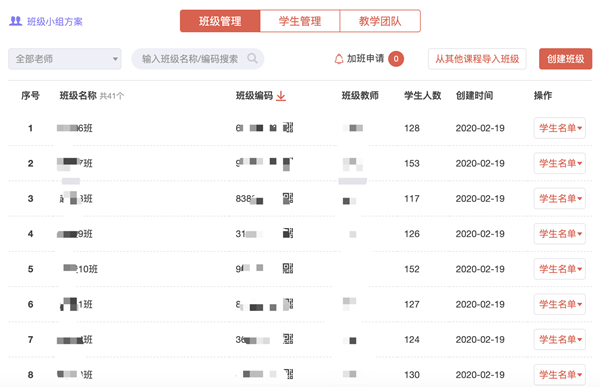
Task: Click the 创建班级 button
Action: coord(565,59)
